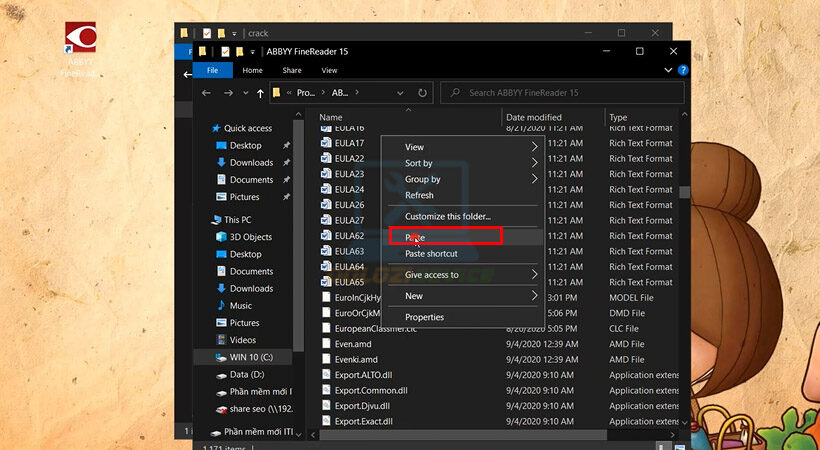Click the properties checkmark in quick access toolbar
The image size is (820, 450).
[226, 52]
